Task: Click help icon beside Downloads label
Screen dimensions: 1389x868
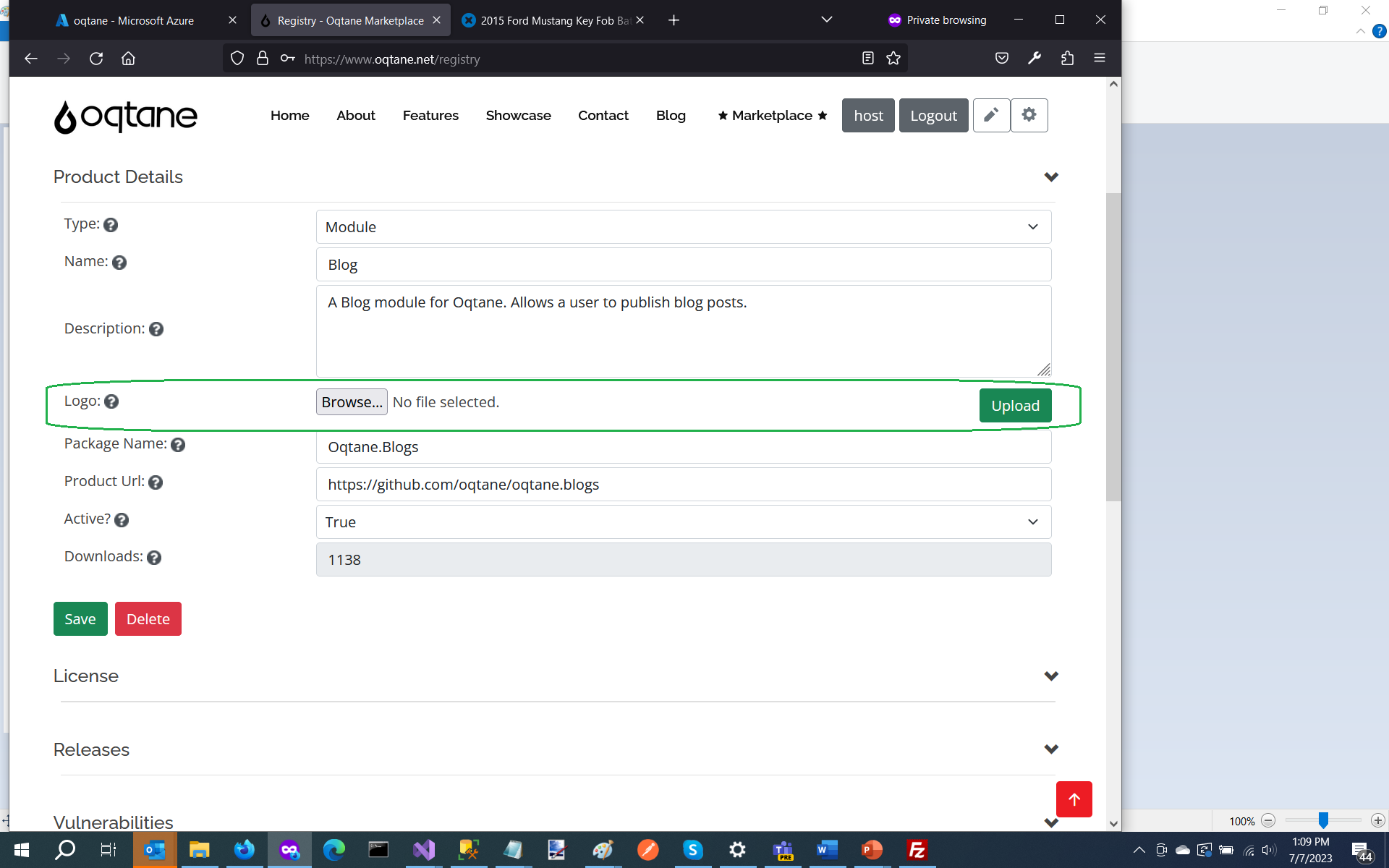Action: coord(154,558)
